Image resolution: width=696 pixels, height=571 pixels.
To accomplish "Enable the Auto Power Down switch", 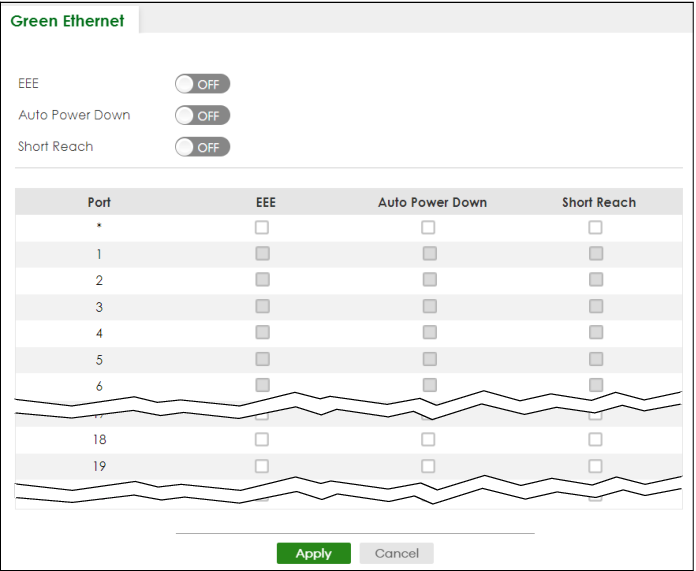I will [x=202, y=116].
